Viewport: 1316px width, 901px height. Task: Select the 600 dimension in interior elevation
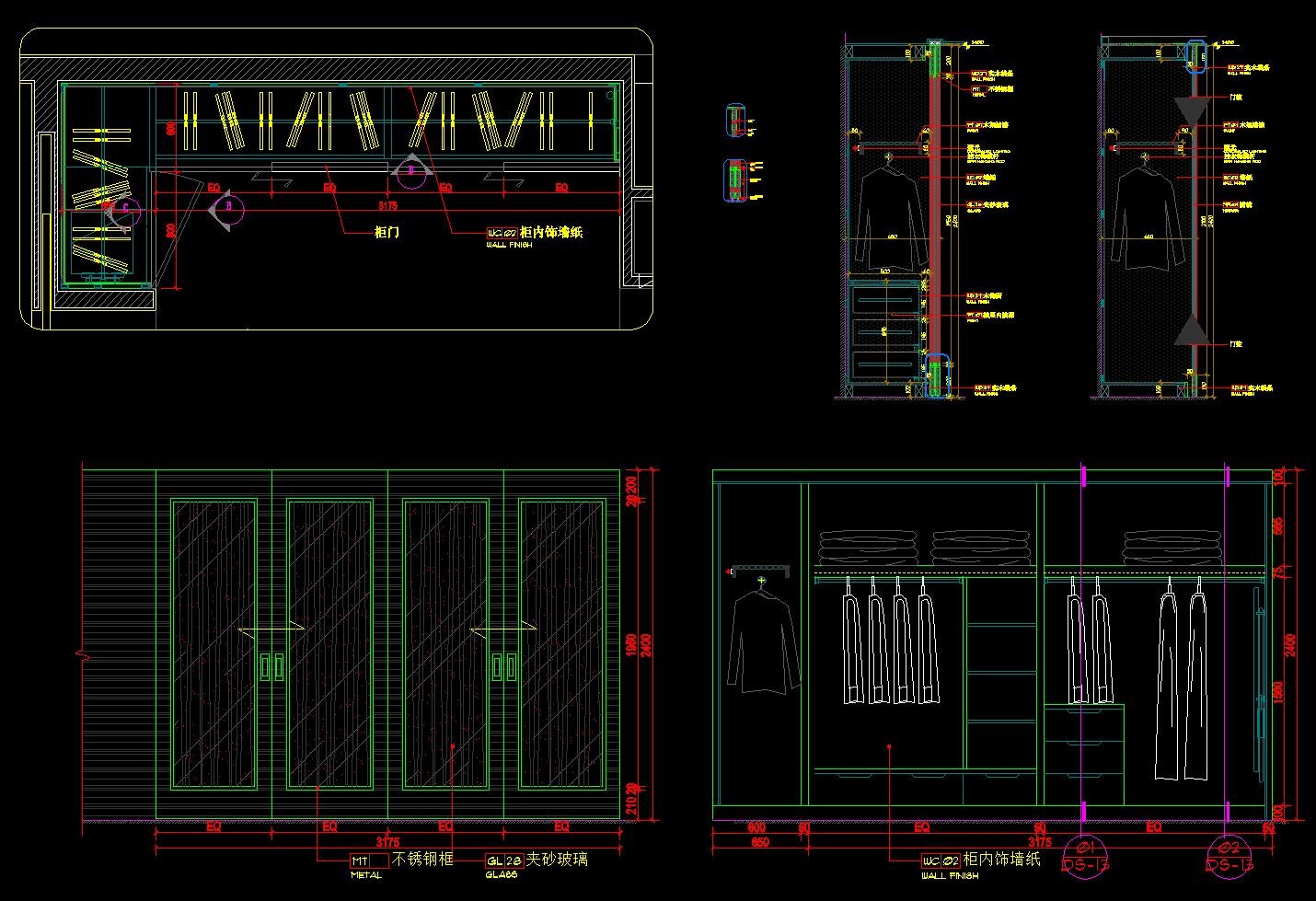(756, 828)
